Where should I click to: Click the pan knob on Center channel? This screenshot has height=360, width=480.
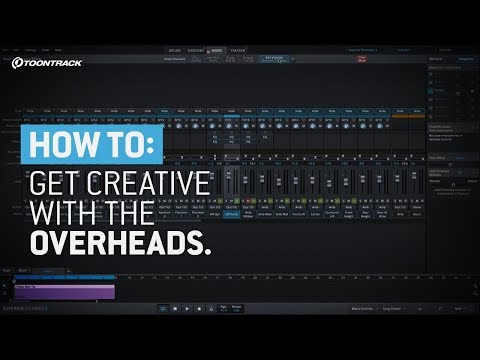(x=313, y=126)
